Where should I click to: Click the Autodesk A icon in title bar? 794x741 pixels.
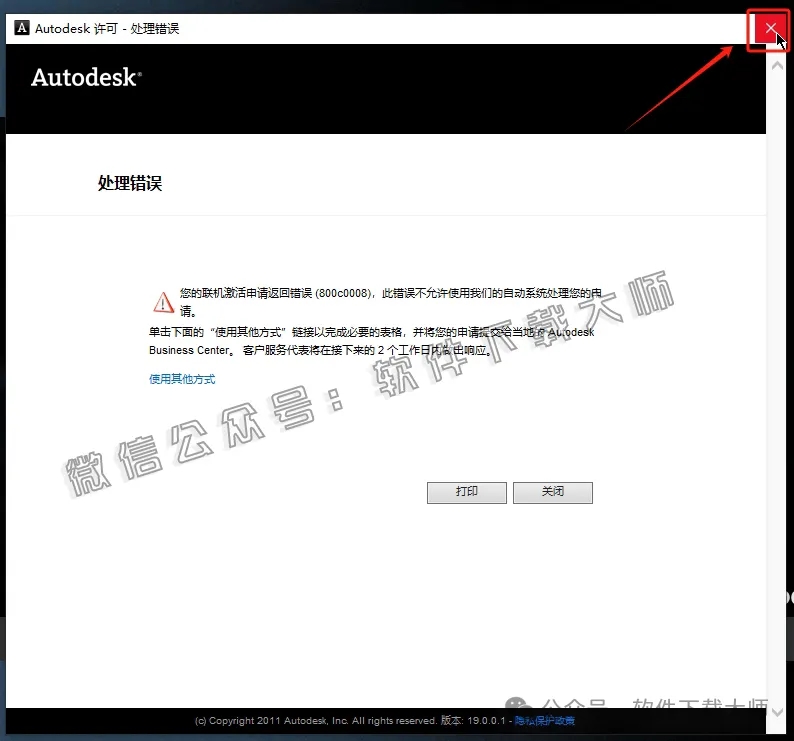point(22,28)
